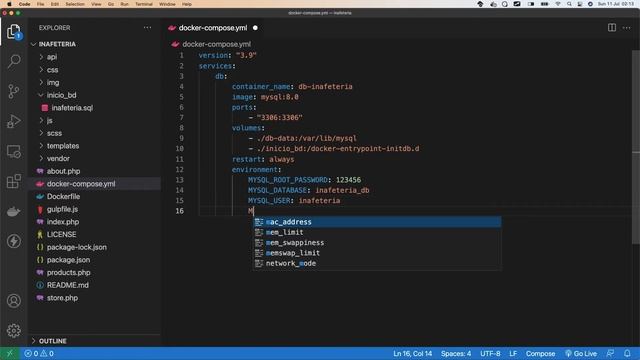Open the View menu
The width and height of the screenshot is (640, 360).
click(x=96, y=4)
